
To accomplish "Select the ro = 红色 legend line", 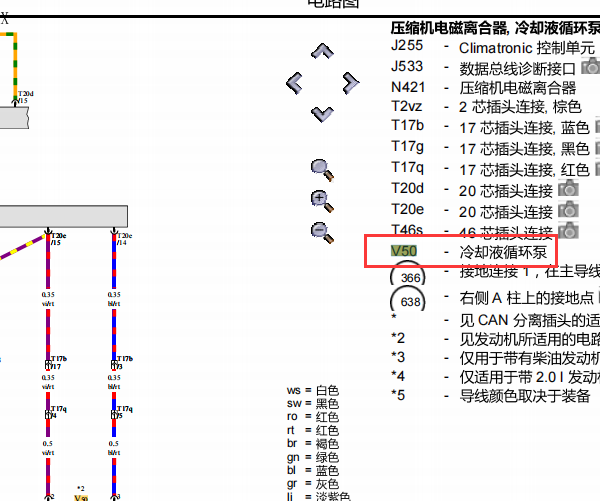I will (x=313, y=416).
